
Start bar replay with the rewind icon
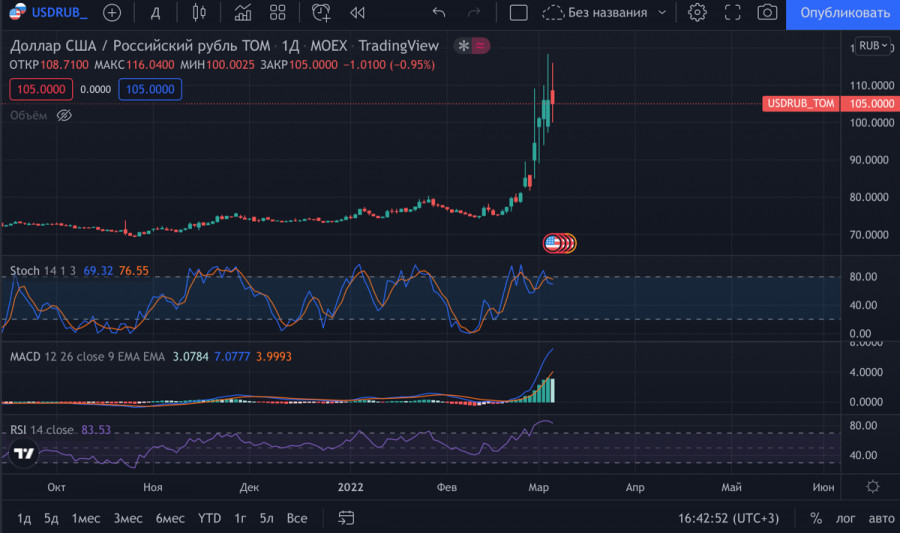click(x=357, y=13)
